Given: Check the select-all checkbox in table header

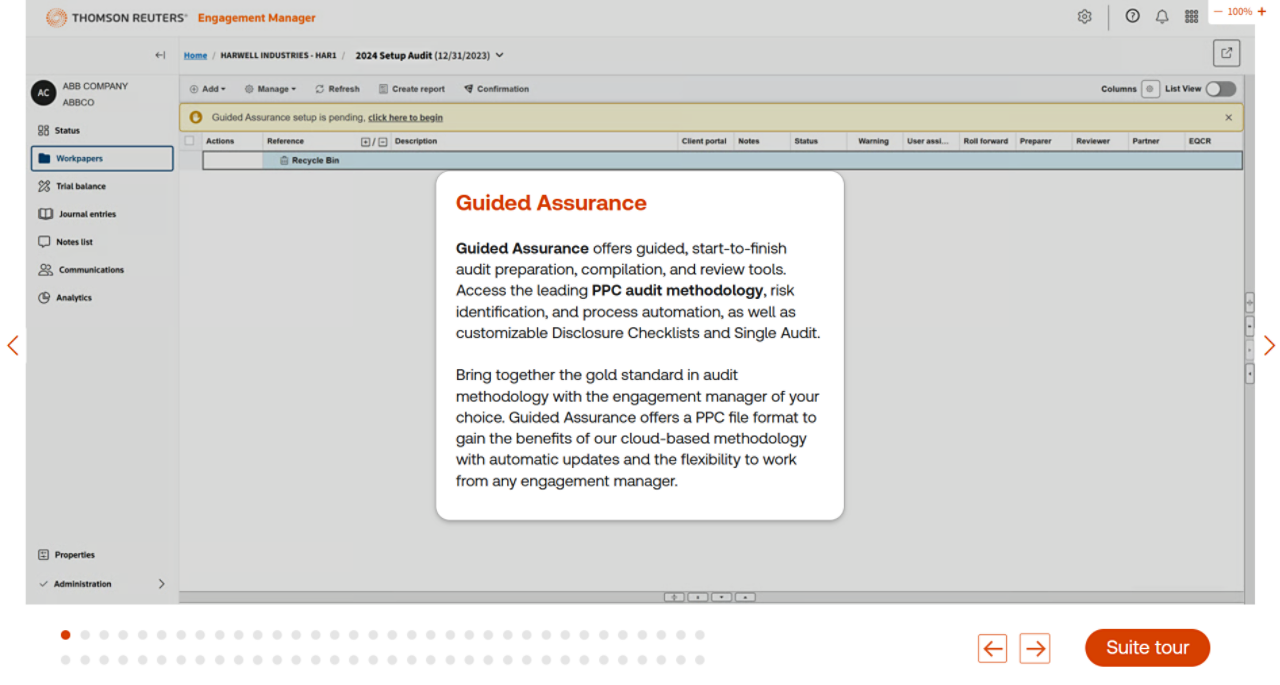Looking at the screenshot, I should click(x=190, y=141).
